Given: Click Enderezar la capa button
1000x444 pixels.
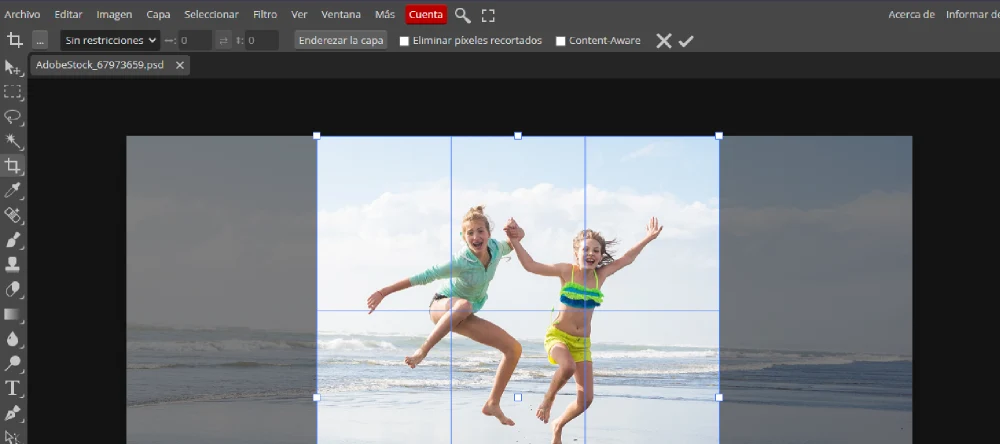Looking at the screenshot, I should tap(341, 40).
